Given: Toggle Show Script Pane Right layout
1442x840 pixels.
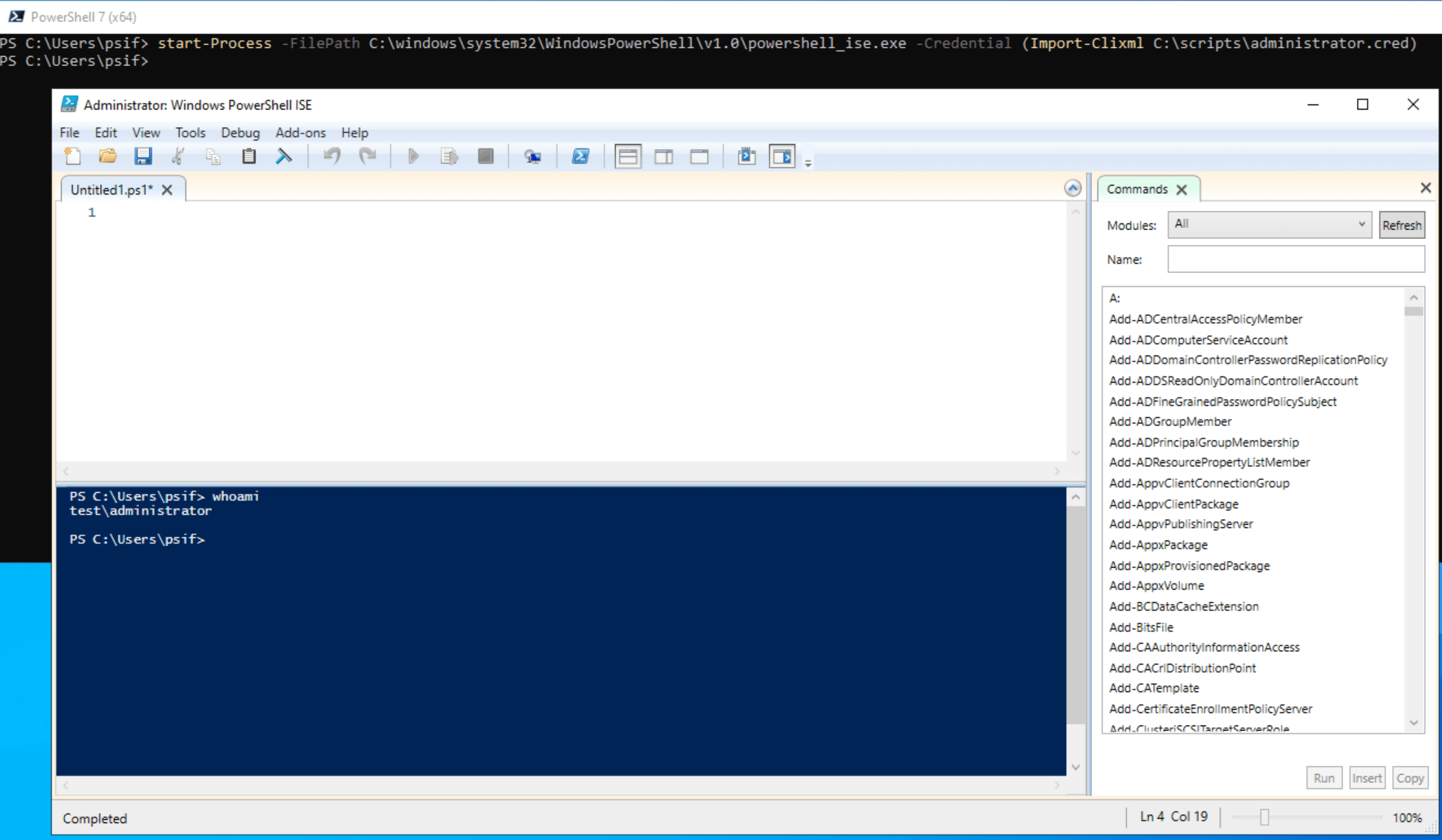Looking at the screenshot, I should click(x=663, y=156).
